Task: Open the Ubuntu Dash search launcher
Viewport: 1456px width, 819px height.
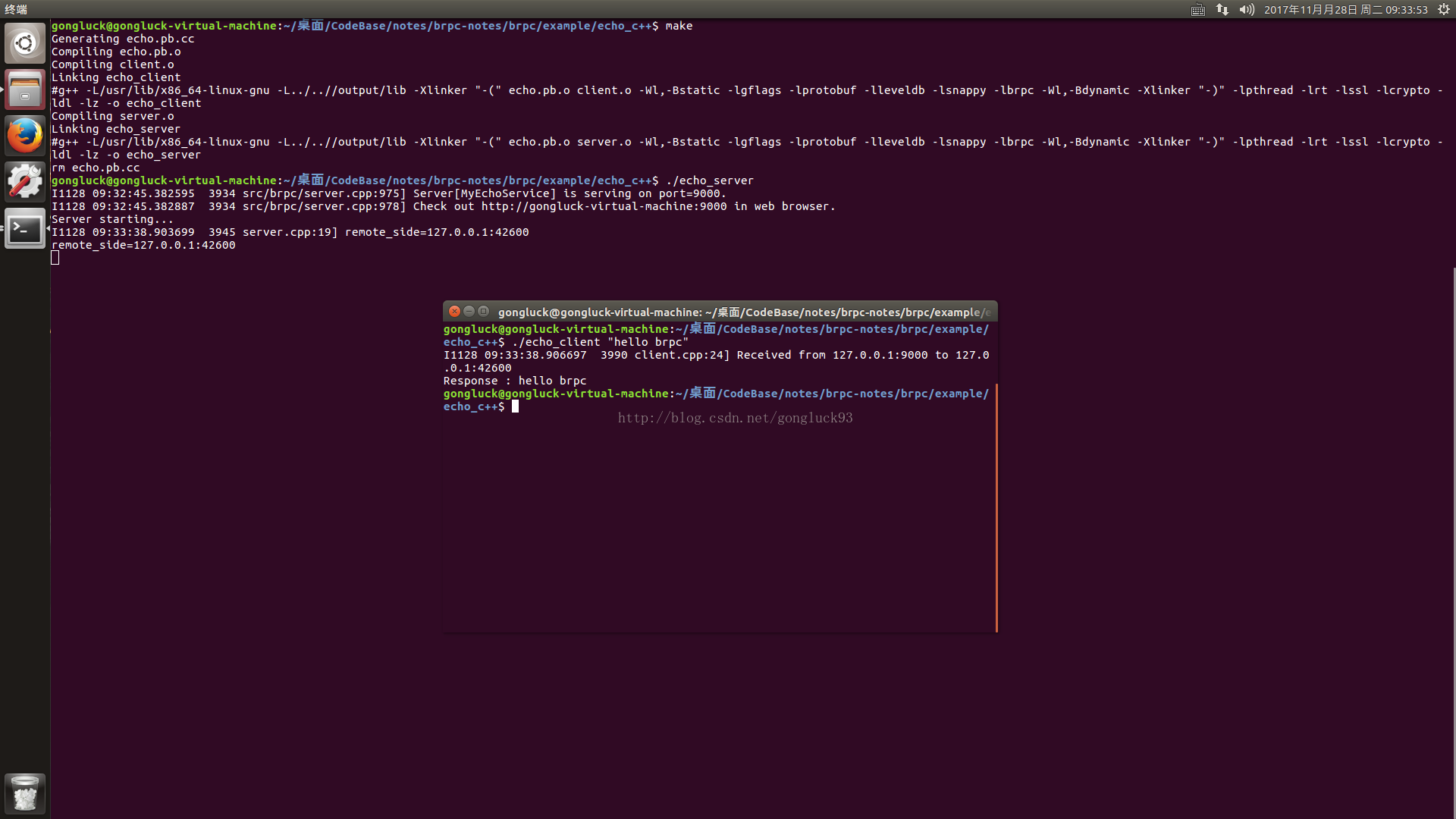Action: click(25, 43)
